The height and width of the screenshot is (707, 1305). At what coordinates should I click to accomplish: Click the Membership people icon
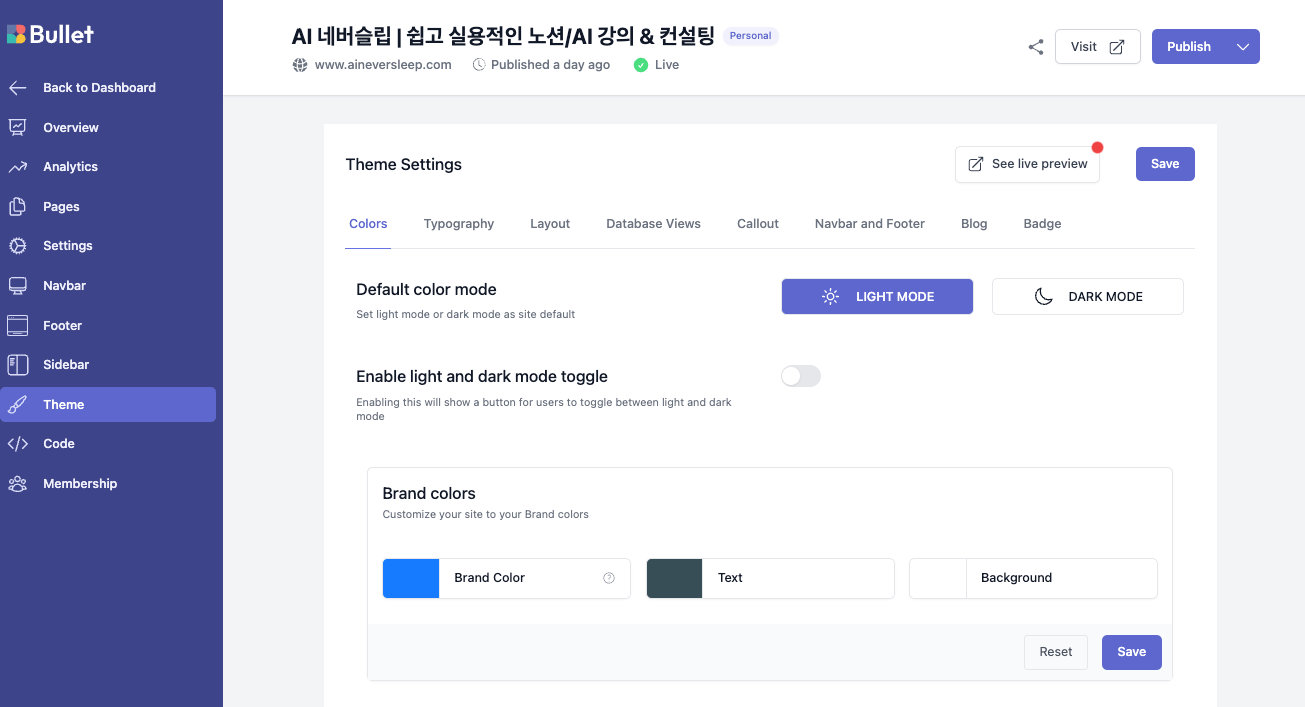(x=17, y=484)
